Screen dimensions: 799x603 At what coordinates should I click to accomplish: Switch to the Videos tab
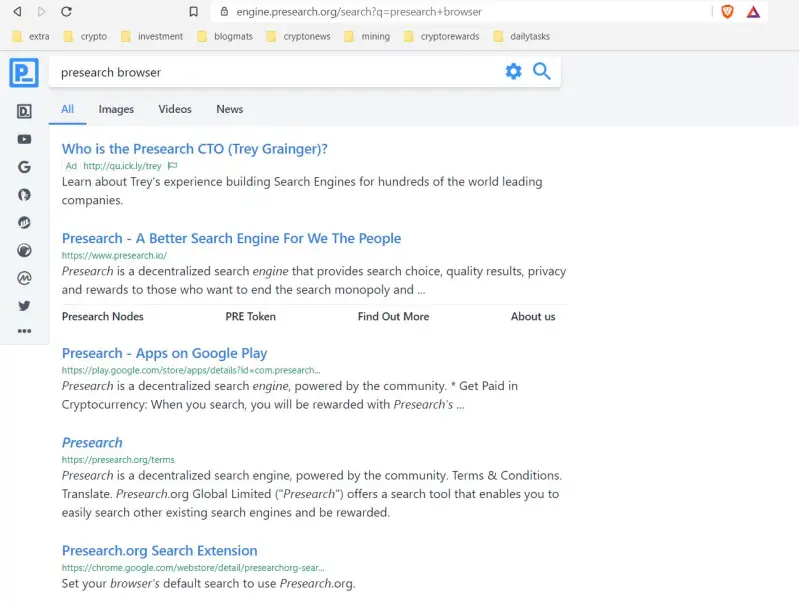[x=175, y=109]
